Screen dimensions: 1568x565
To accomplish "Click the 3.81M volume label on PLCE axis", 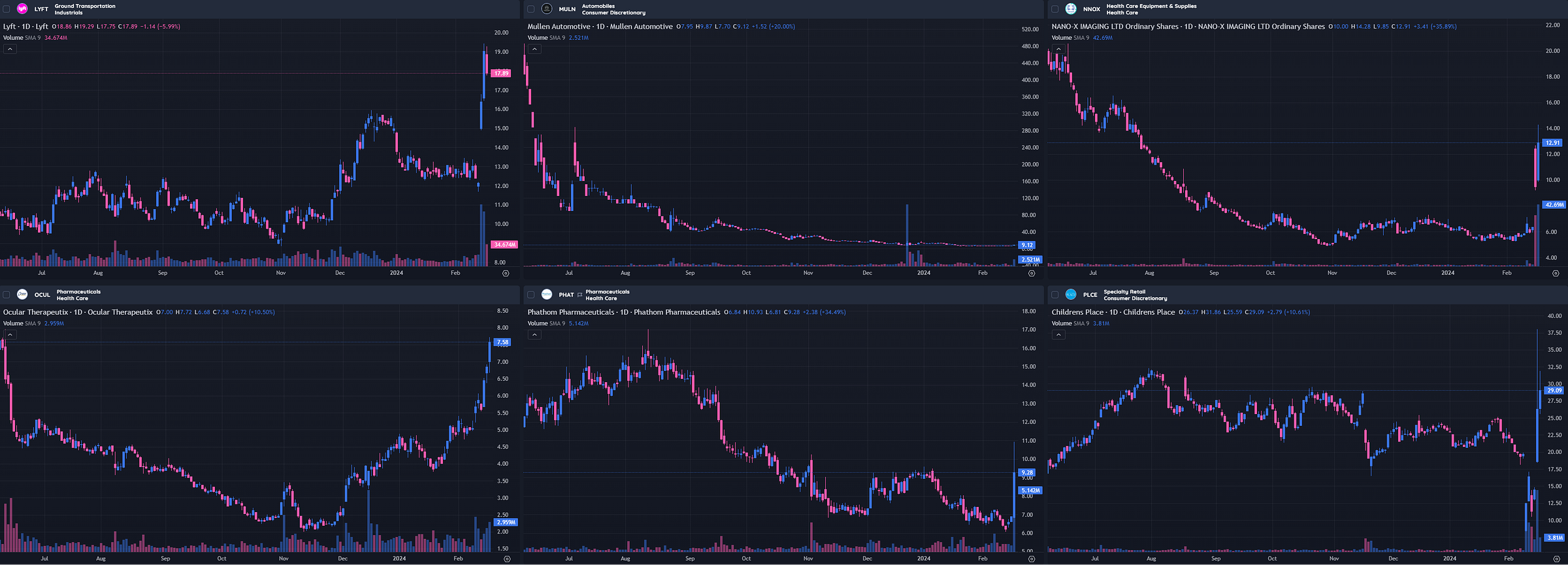I will coord(1555,538).
